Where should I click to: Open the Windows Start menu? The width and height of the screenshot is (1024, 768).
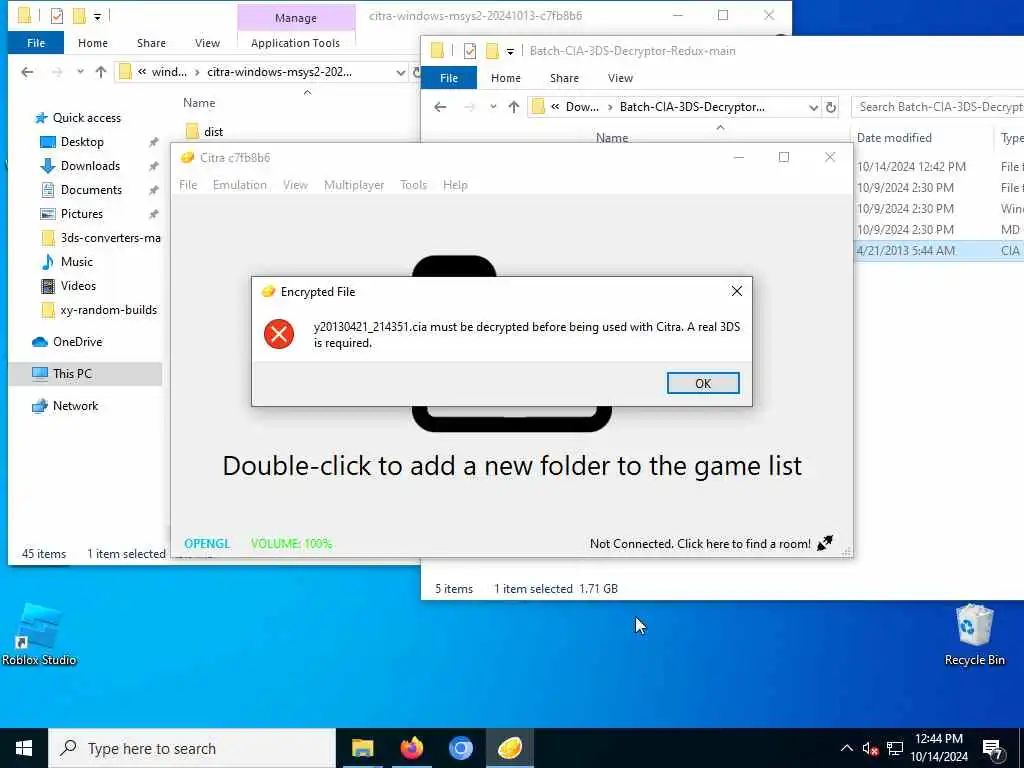(x=24, y=748)
